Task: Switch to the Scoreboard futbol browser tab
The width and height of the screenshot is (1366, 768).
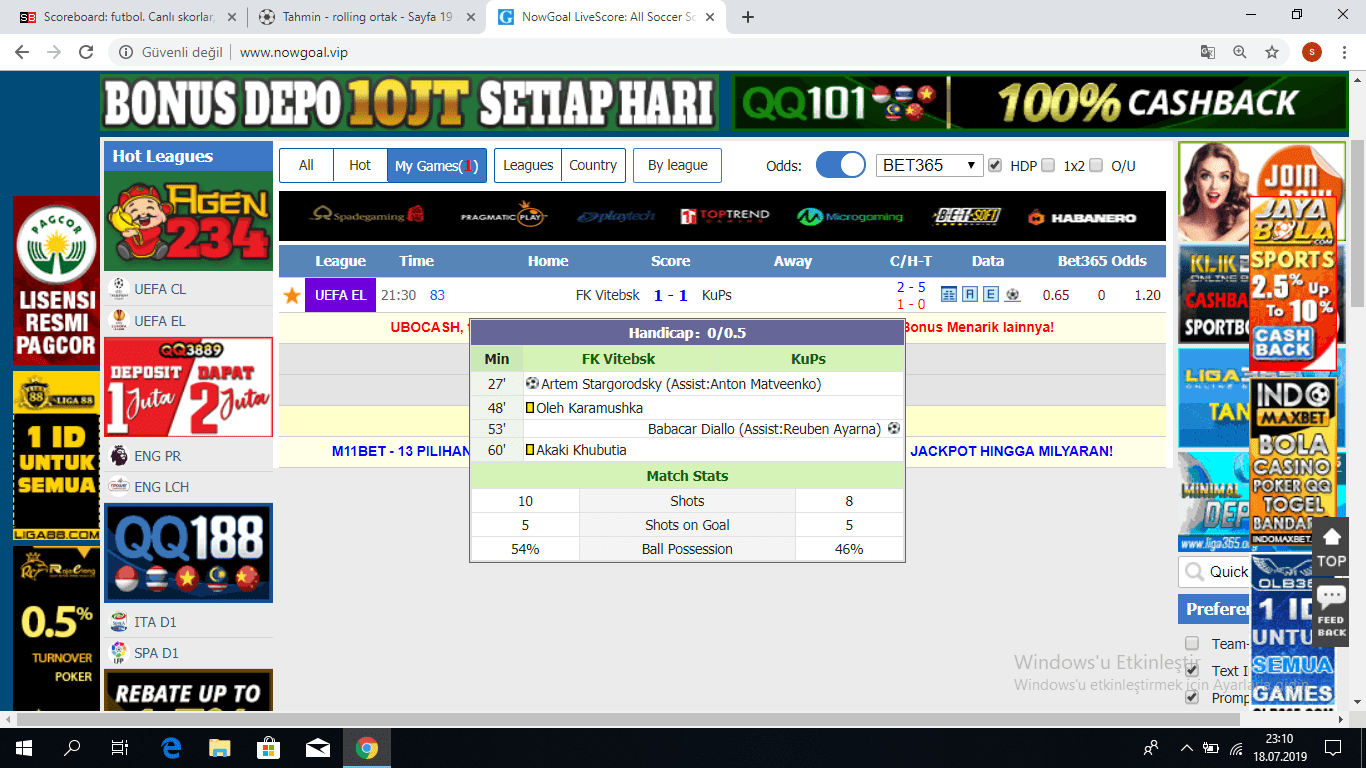Action: (127, 17)
